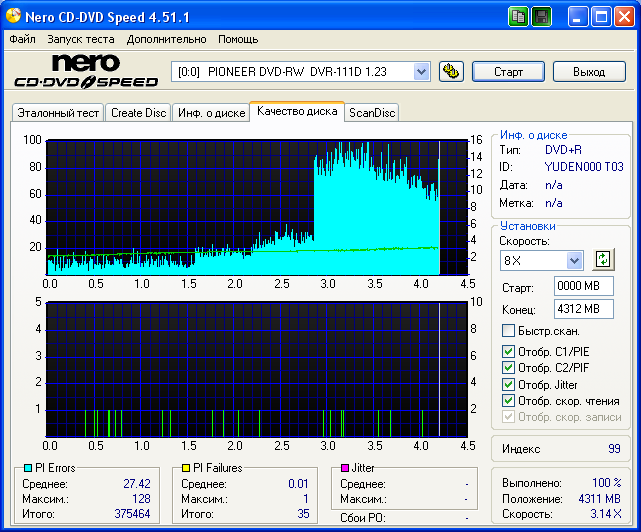Switch to the ScanDisc tab
641x532 pixels.
(372, 113)
